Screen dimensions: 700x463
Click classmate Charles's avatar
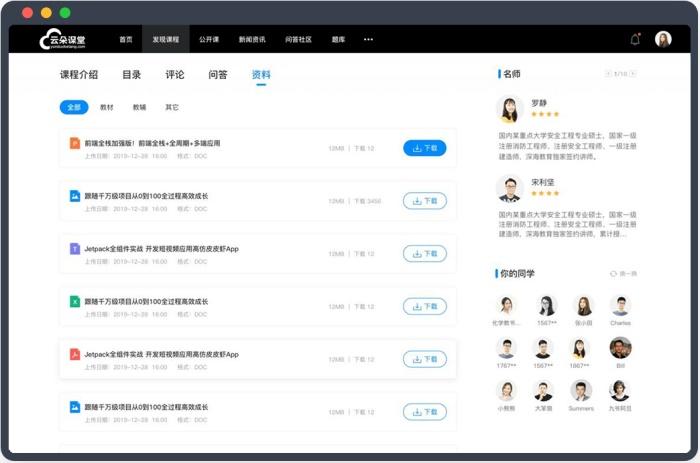click(x=621, y=305)
